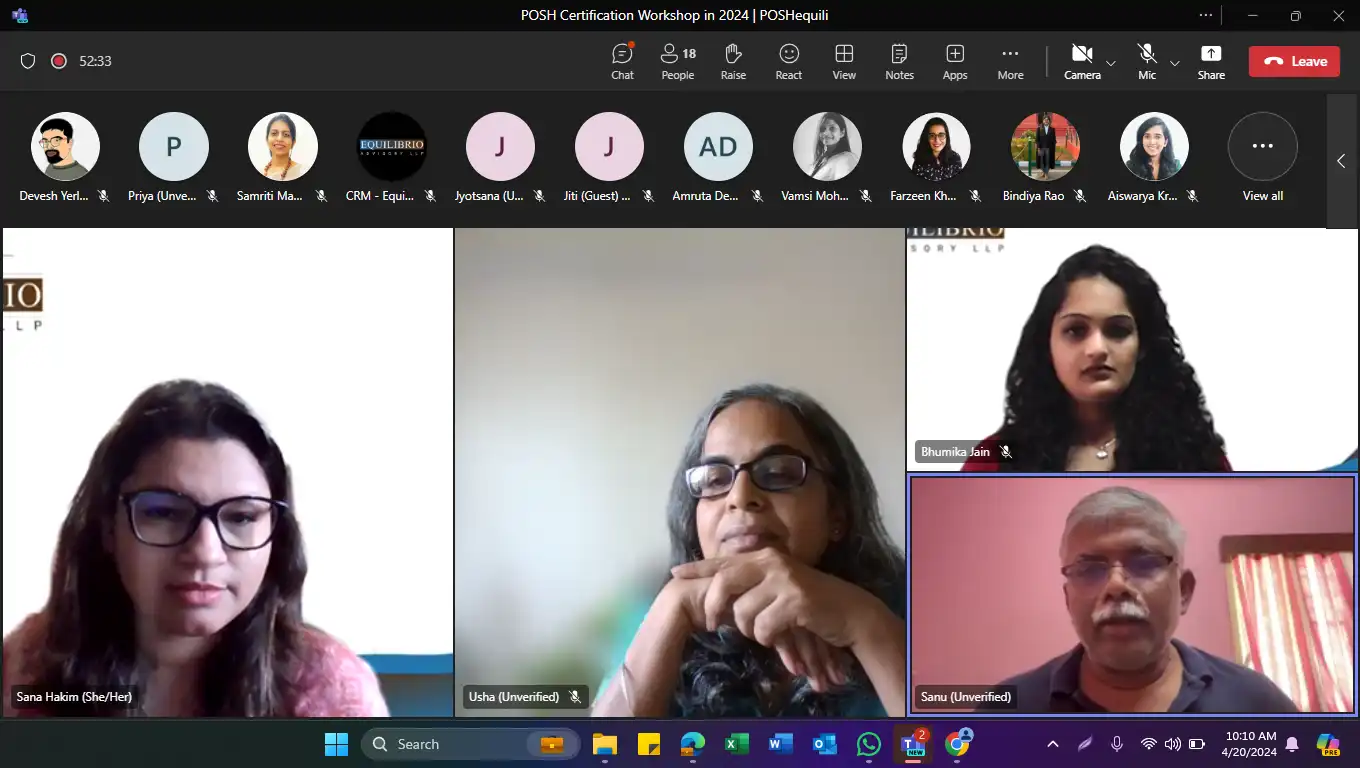Select Devesh Yerl participant avatar
This screenshot has width=1360, height=768.
click(x=65, y=147)
